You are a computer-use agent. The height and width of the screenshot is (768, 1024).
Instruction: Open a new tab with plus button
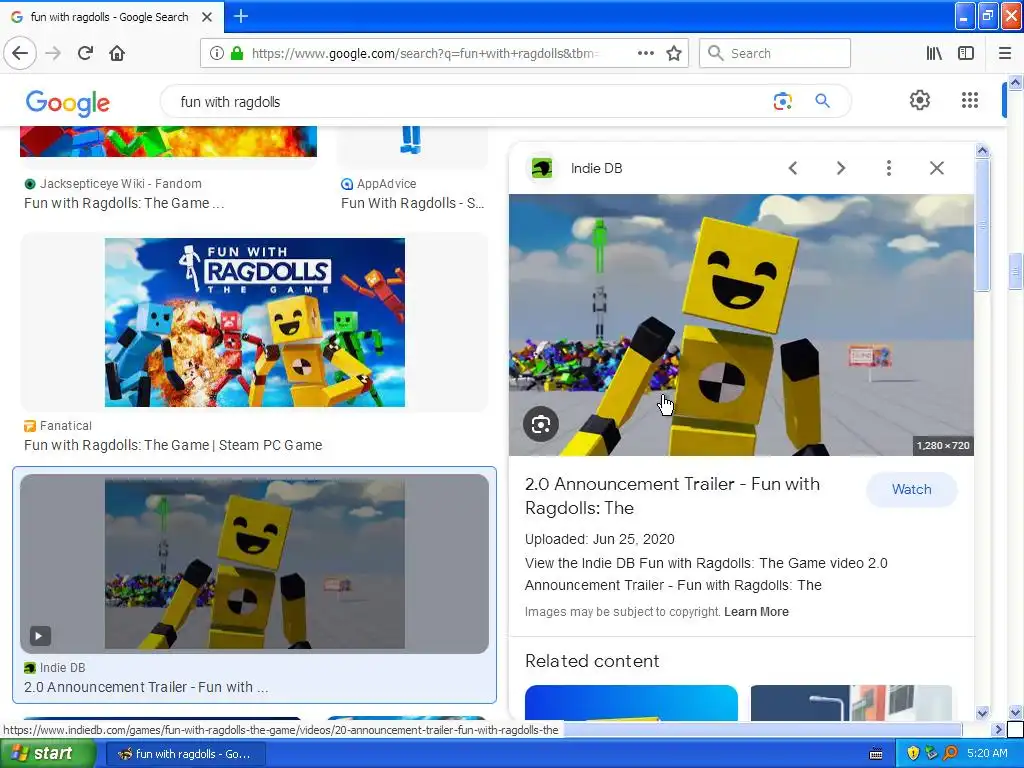240,16
